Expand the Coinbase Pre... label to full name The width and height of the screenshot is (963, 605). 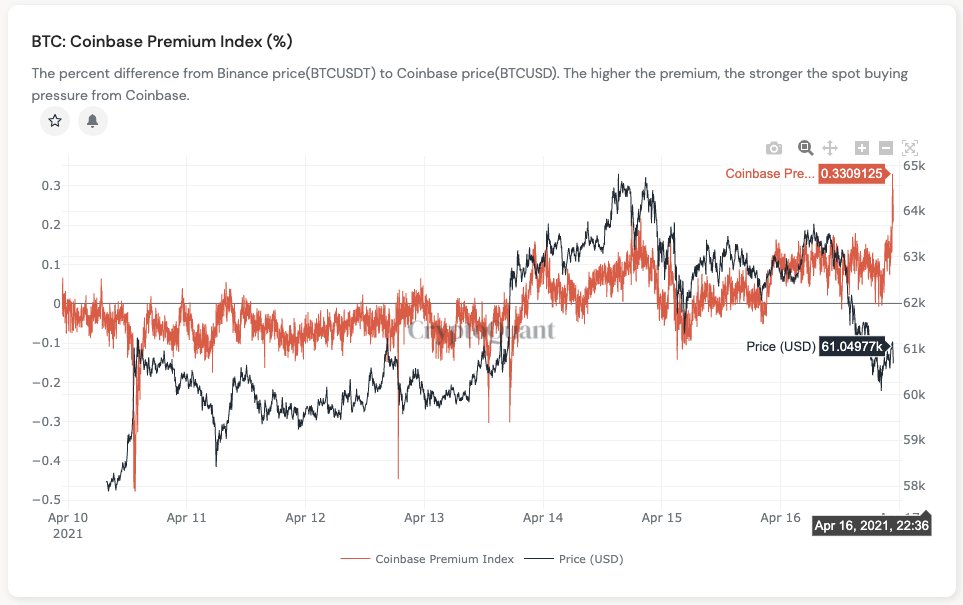point(770,173)
